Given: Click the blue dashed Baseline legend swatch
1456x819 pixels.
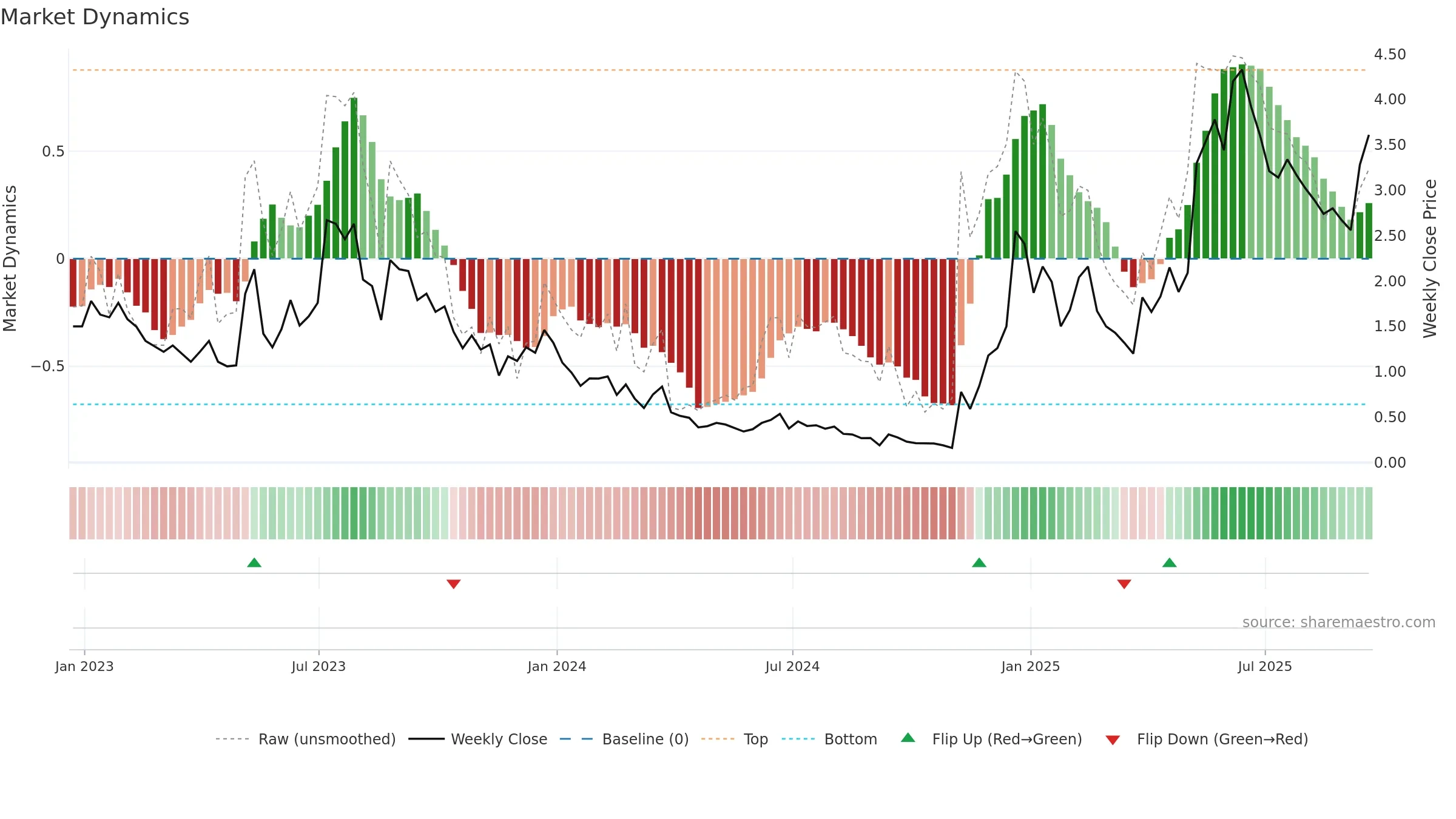Looking at the screenshot, I should pyautogui.click(x=576, y=739).
